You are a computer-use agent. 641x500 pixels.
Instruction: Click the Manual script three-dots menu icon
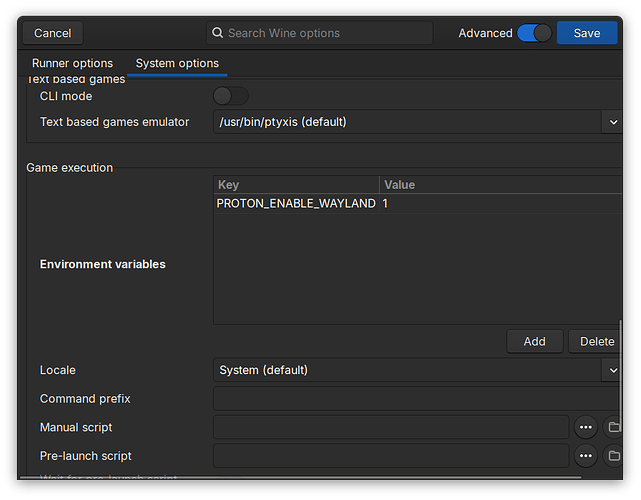pos(587,427)
